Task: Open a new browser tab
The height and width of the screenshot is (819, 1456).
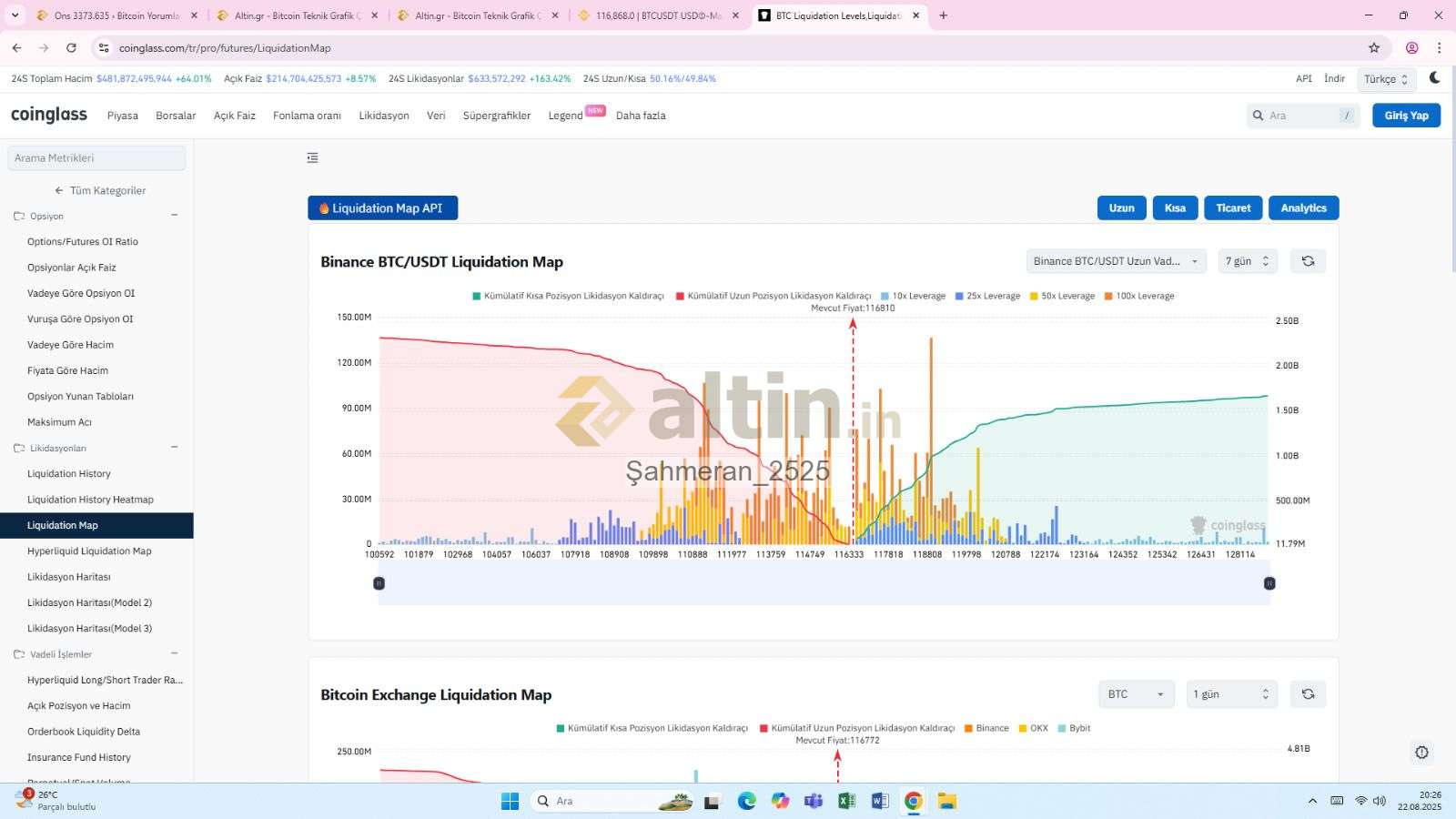Action: (x=943, y=15)
